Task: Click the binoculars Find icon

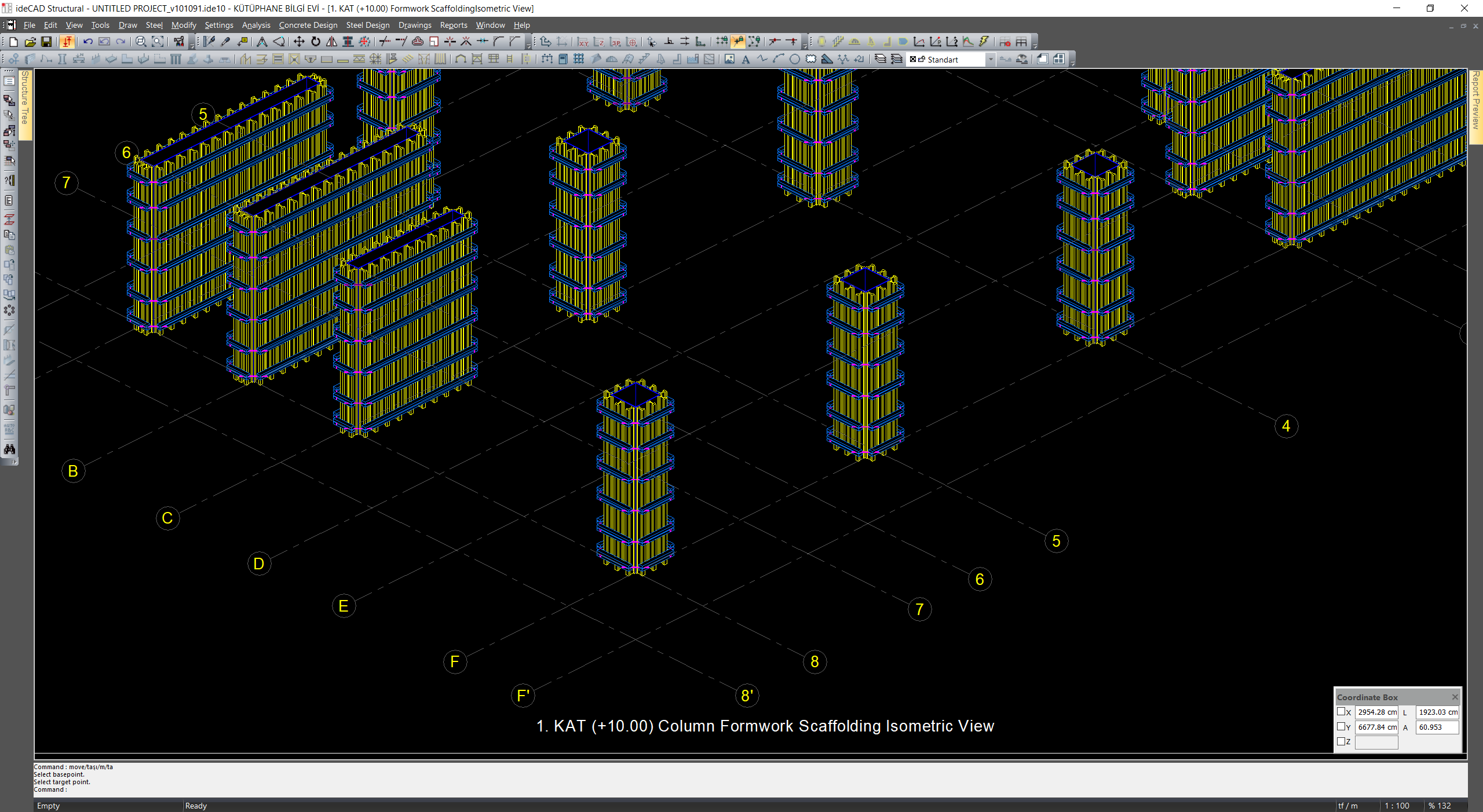Action: pos(9,449)
